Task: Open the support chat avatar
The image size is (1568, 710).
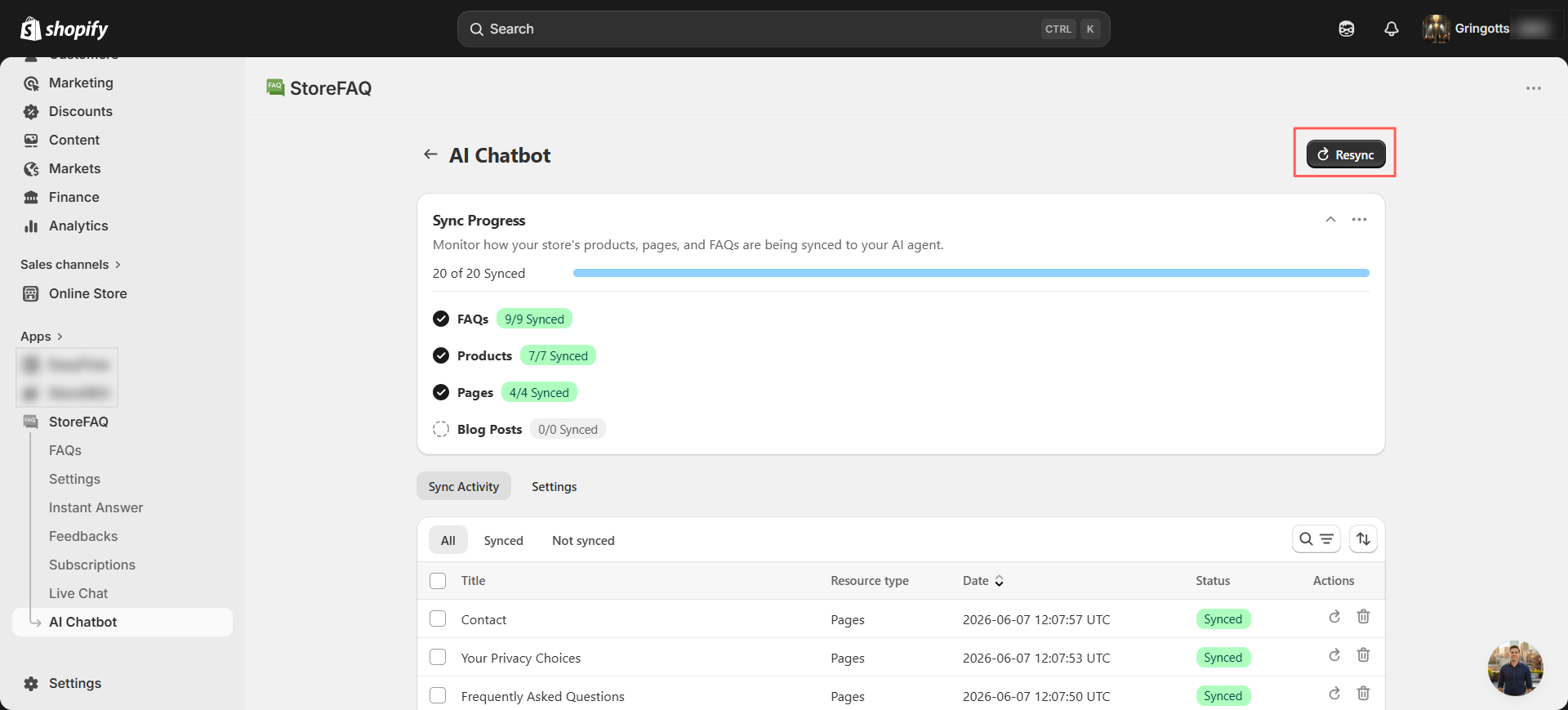Action: (1515, 668)
